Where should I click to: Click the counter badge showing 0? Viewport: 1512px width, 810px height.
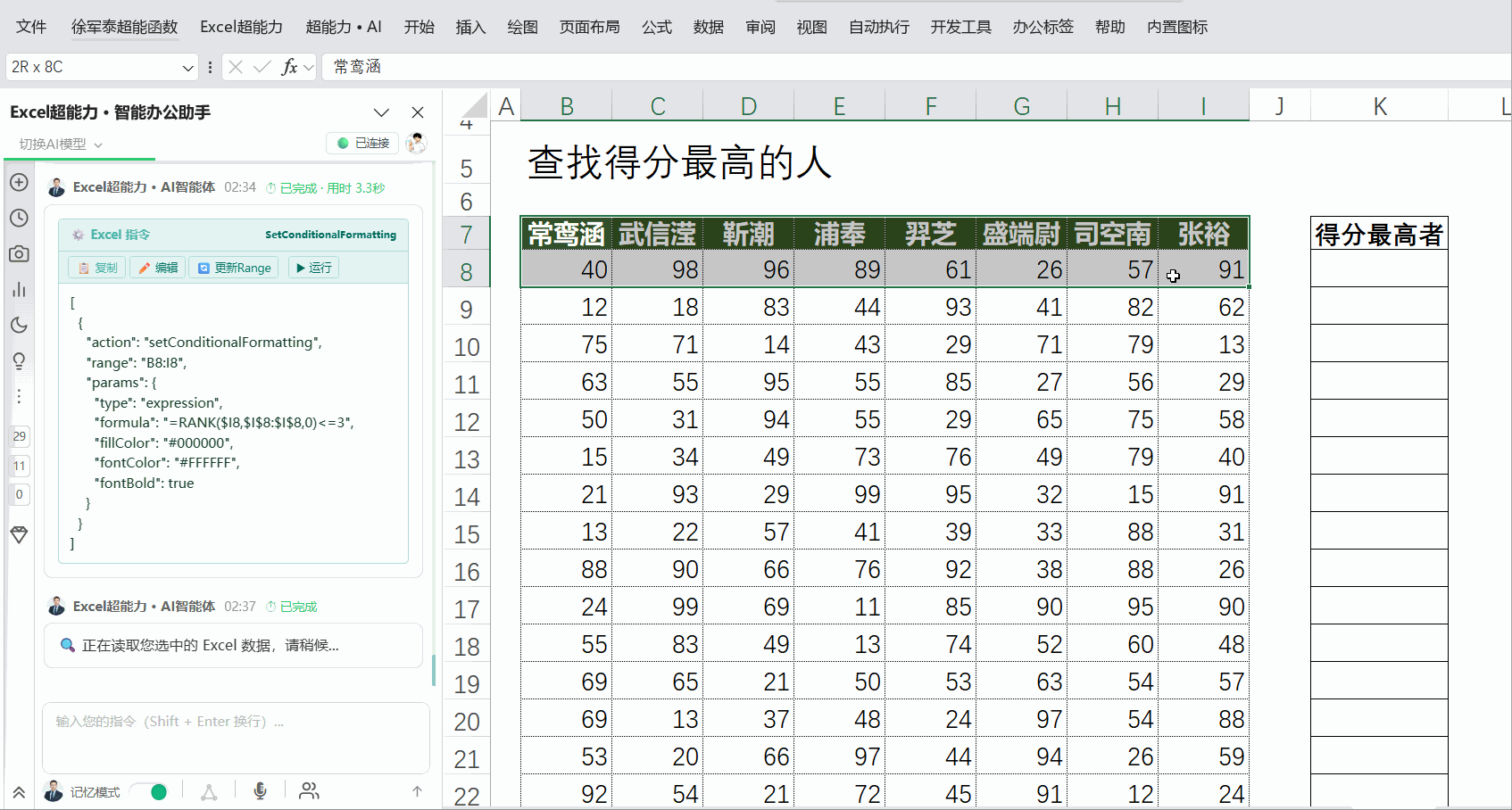pyautogui.click(x=19, y=494)
